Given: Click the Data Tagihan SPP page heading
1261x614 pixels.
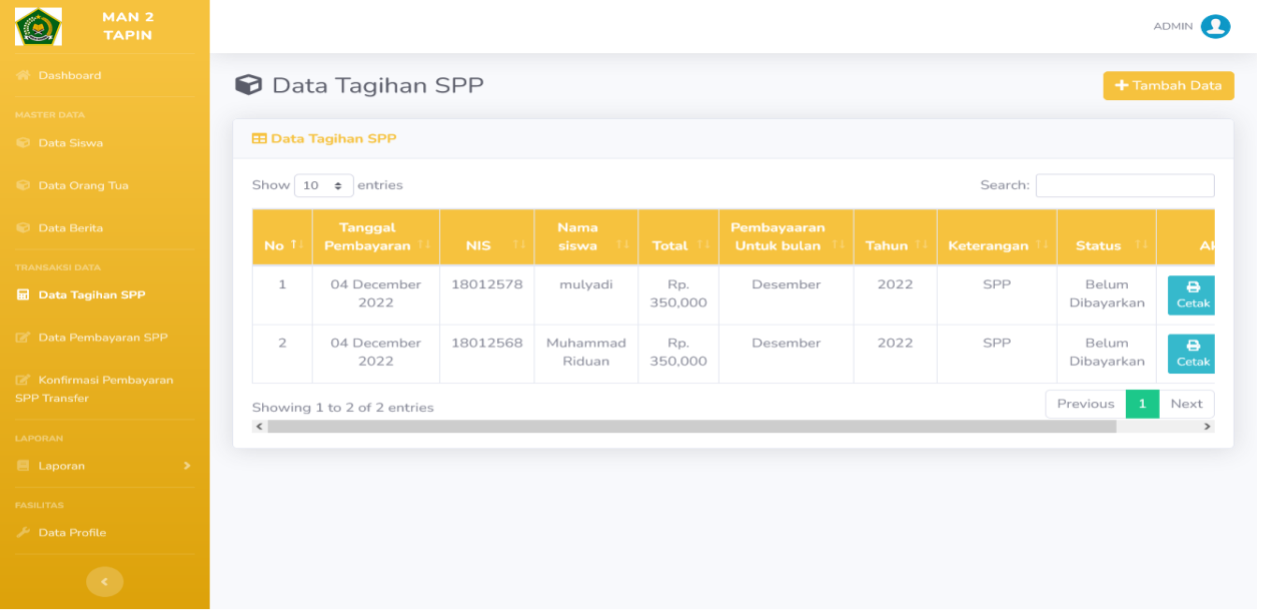Looking at the screenshot, I should pos(378,85).
